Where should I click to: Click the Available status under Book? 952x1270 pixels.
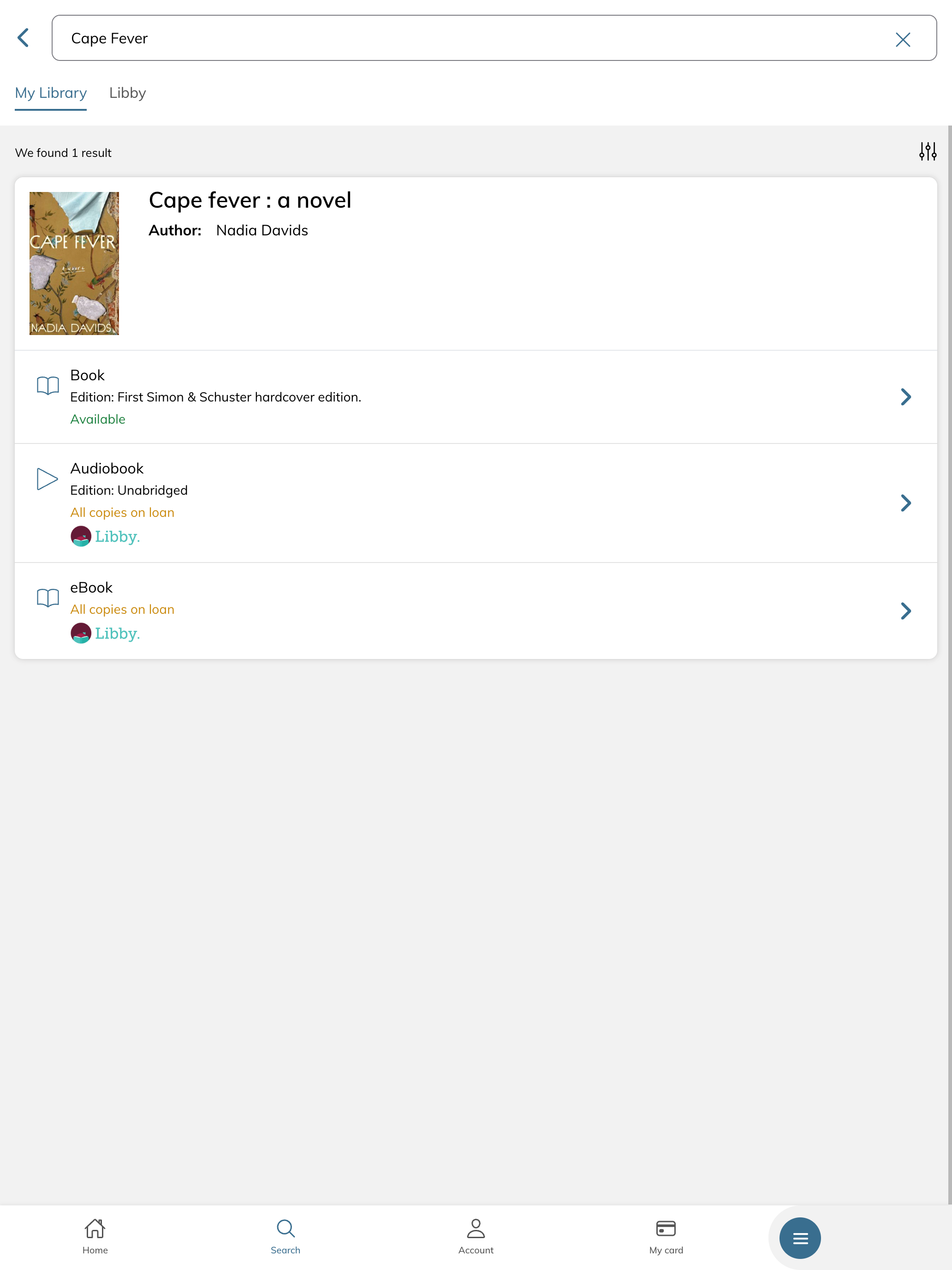click(98, 419)
